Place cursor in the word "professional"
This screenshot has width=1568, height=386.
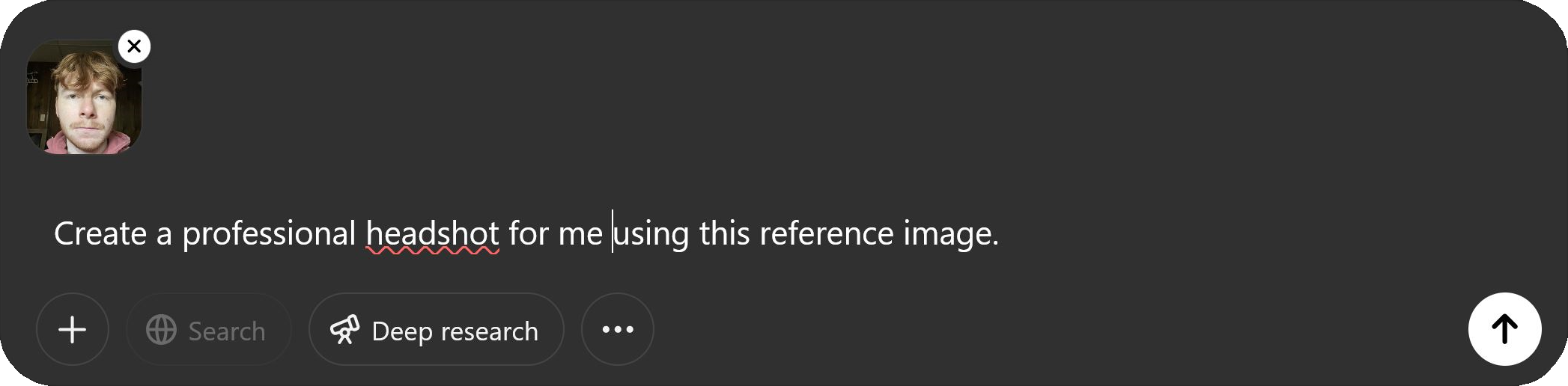click(269, 234)
